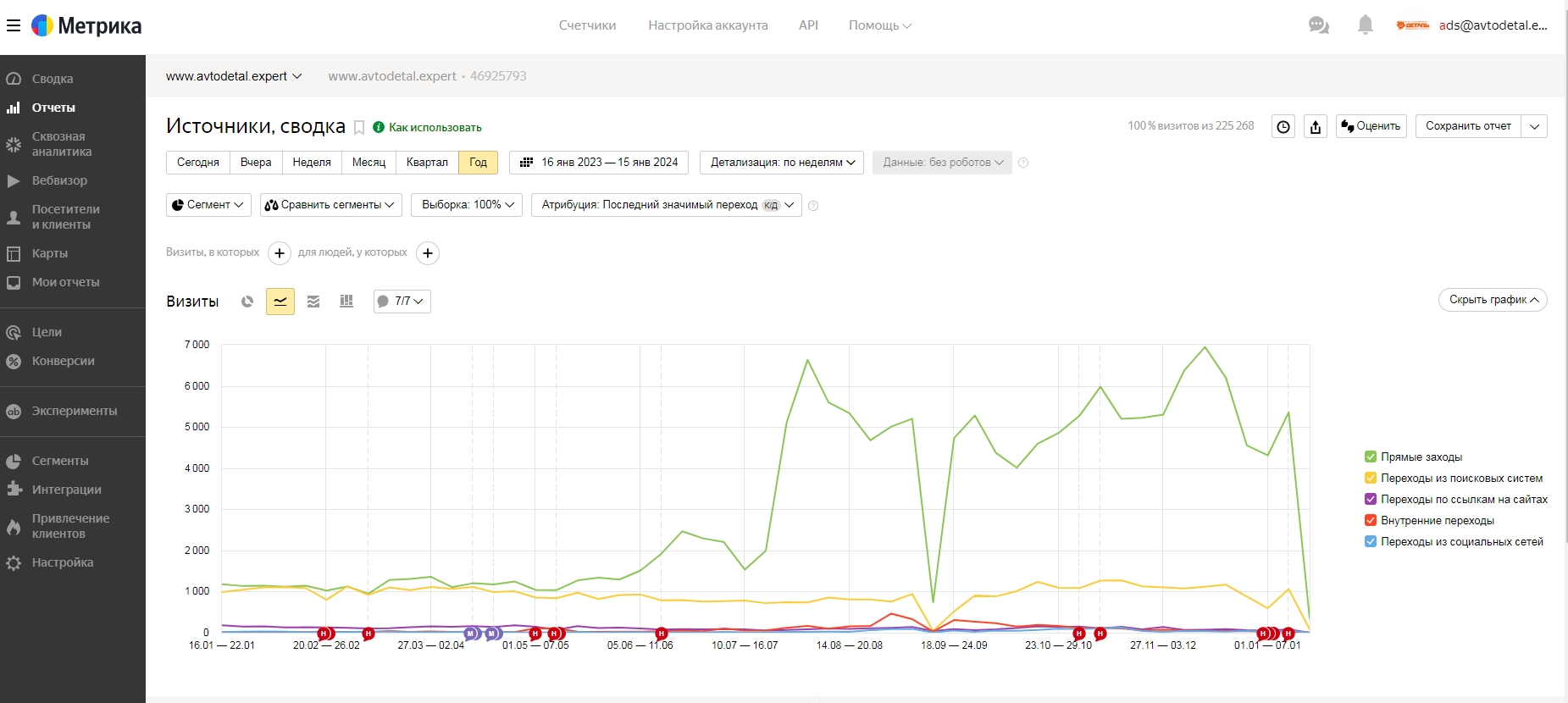Open the chat messages icon
1568x703 pixels.
1318,25
